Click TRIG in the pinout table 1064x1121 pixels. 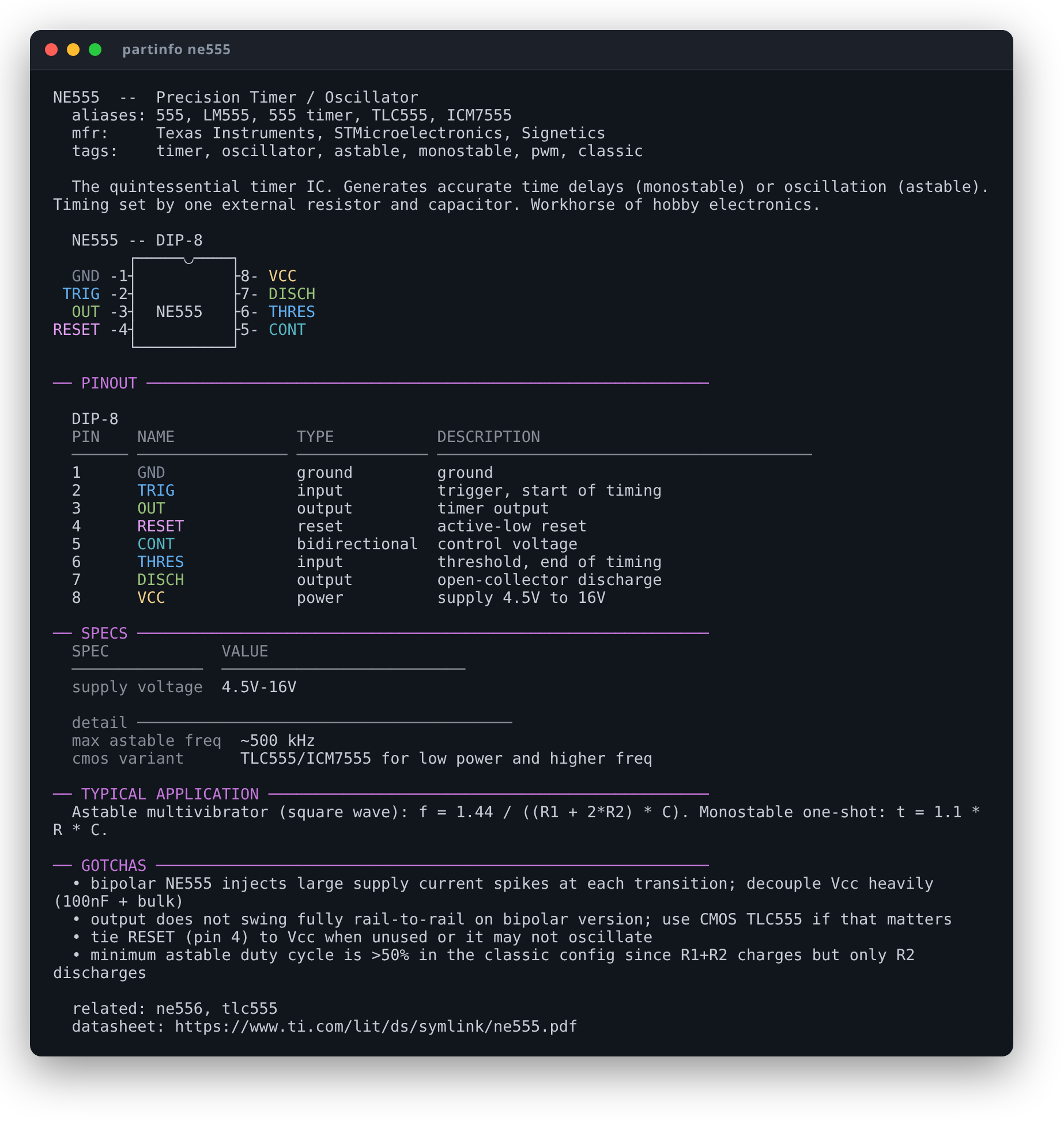coord(156,490)
